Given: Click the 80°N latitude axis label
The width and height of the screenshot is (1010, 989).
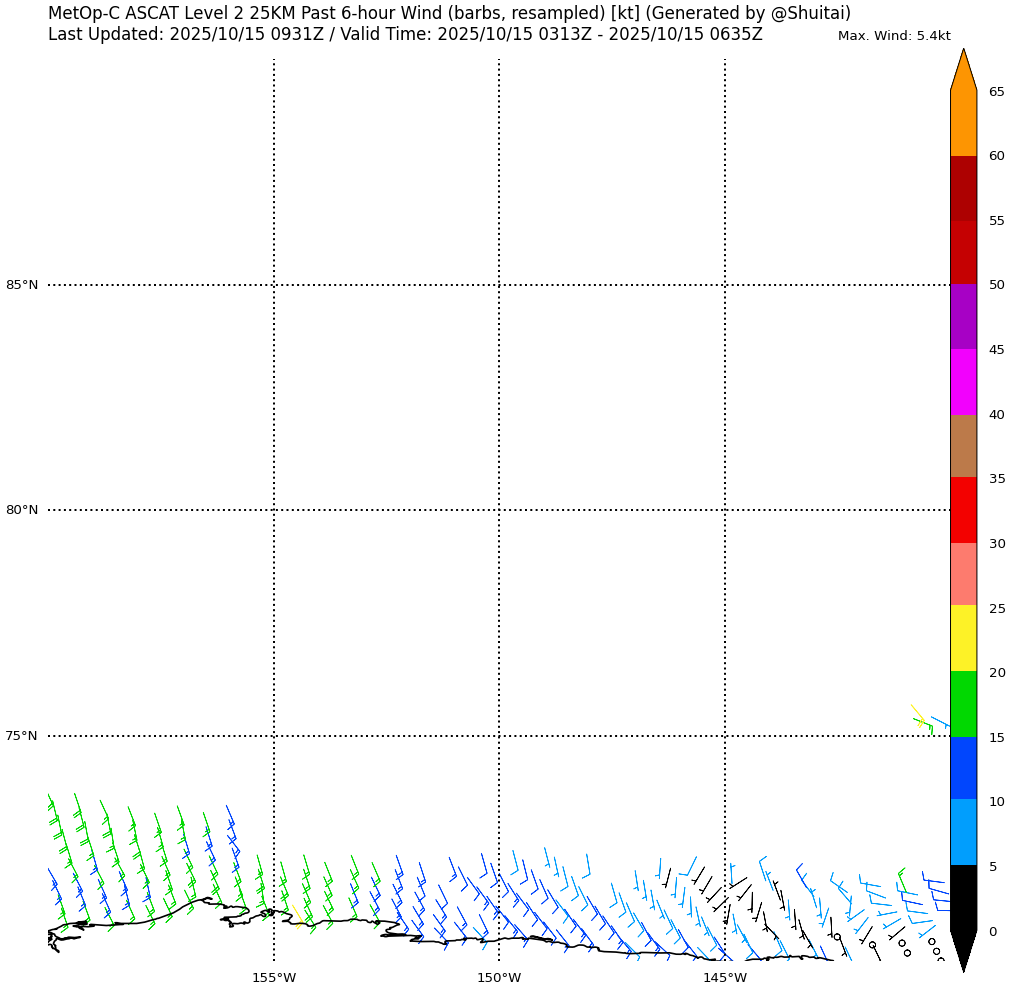Looking at the screenshot, I should (x=22, y=510).
